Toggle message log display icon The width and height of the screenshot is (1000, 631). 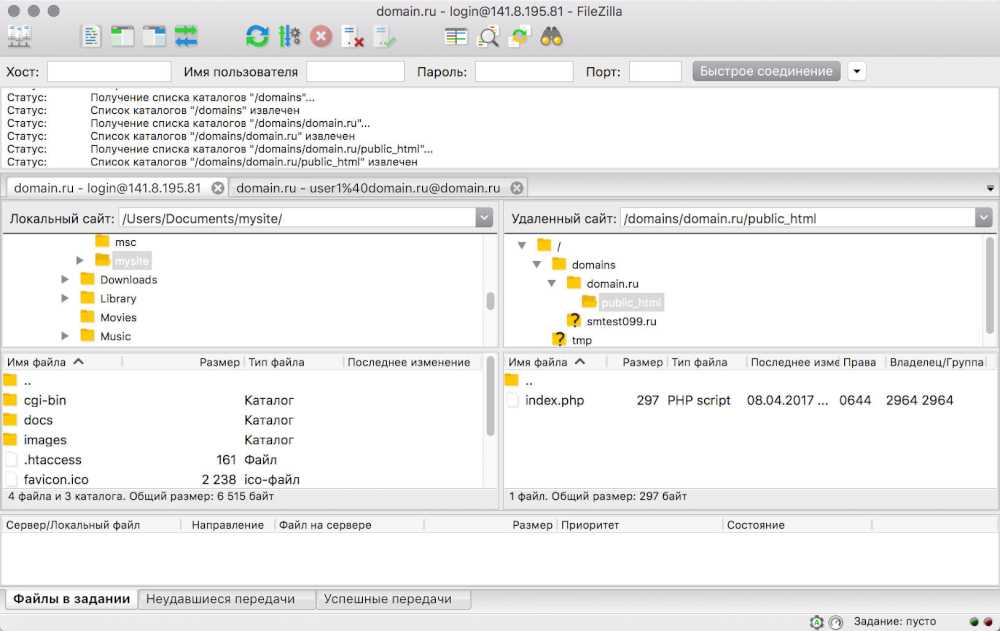coord(92,37)
